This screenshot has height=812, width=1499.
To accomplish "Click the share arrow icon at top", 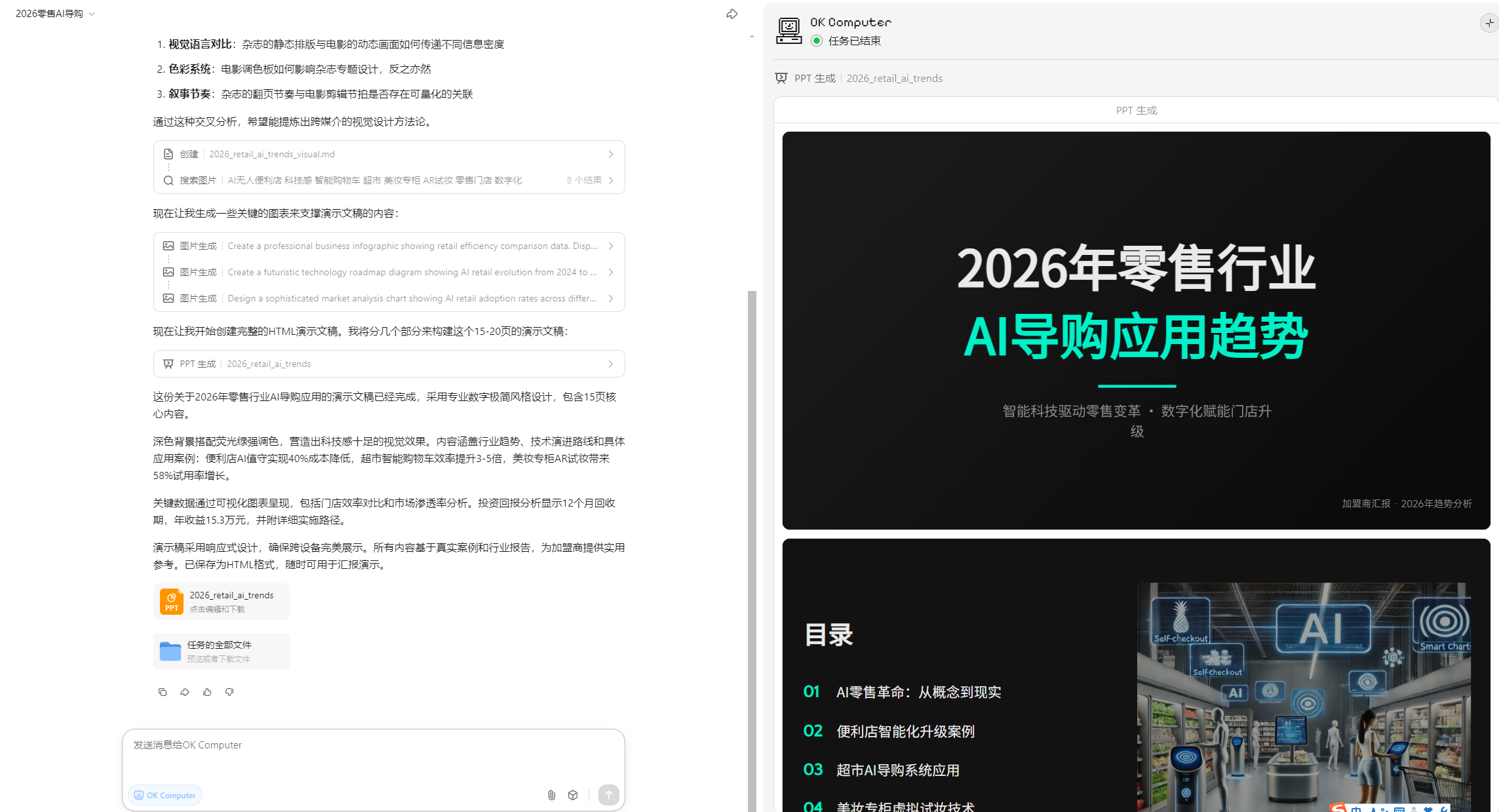I will (731, 14).
